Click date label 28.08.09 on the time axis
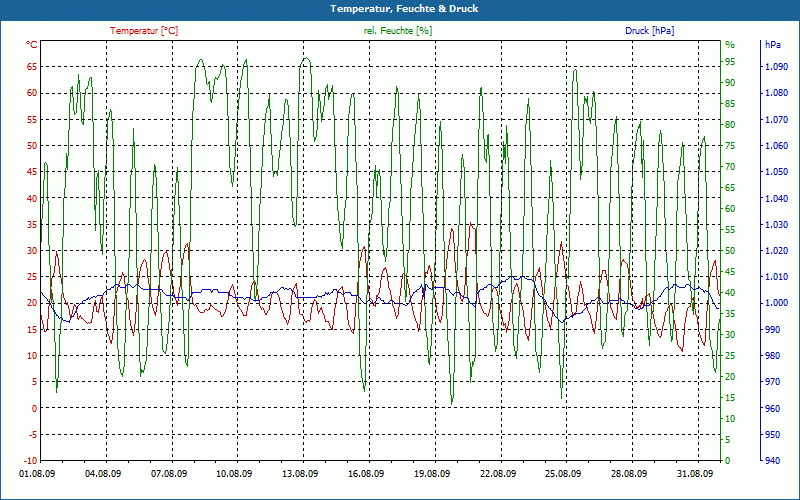The width and height of the screenshot is (800, 500). click(x=629, y=473)
